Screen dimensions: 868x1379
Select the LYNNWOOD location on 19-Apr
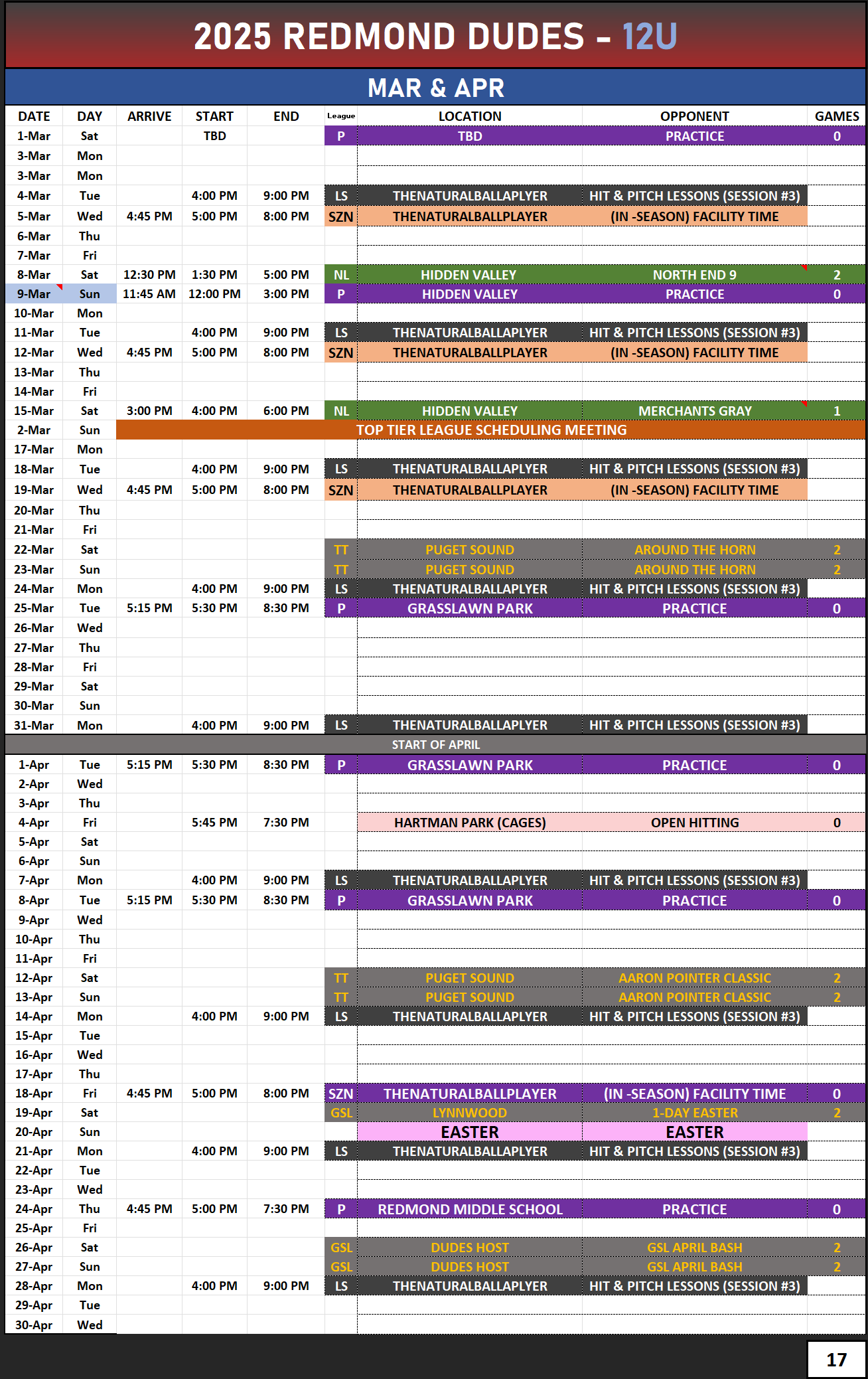(470, 1113)
